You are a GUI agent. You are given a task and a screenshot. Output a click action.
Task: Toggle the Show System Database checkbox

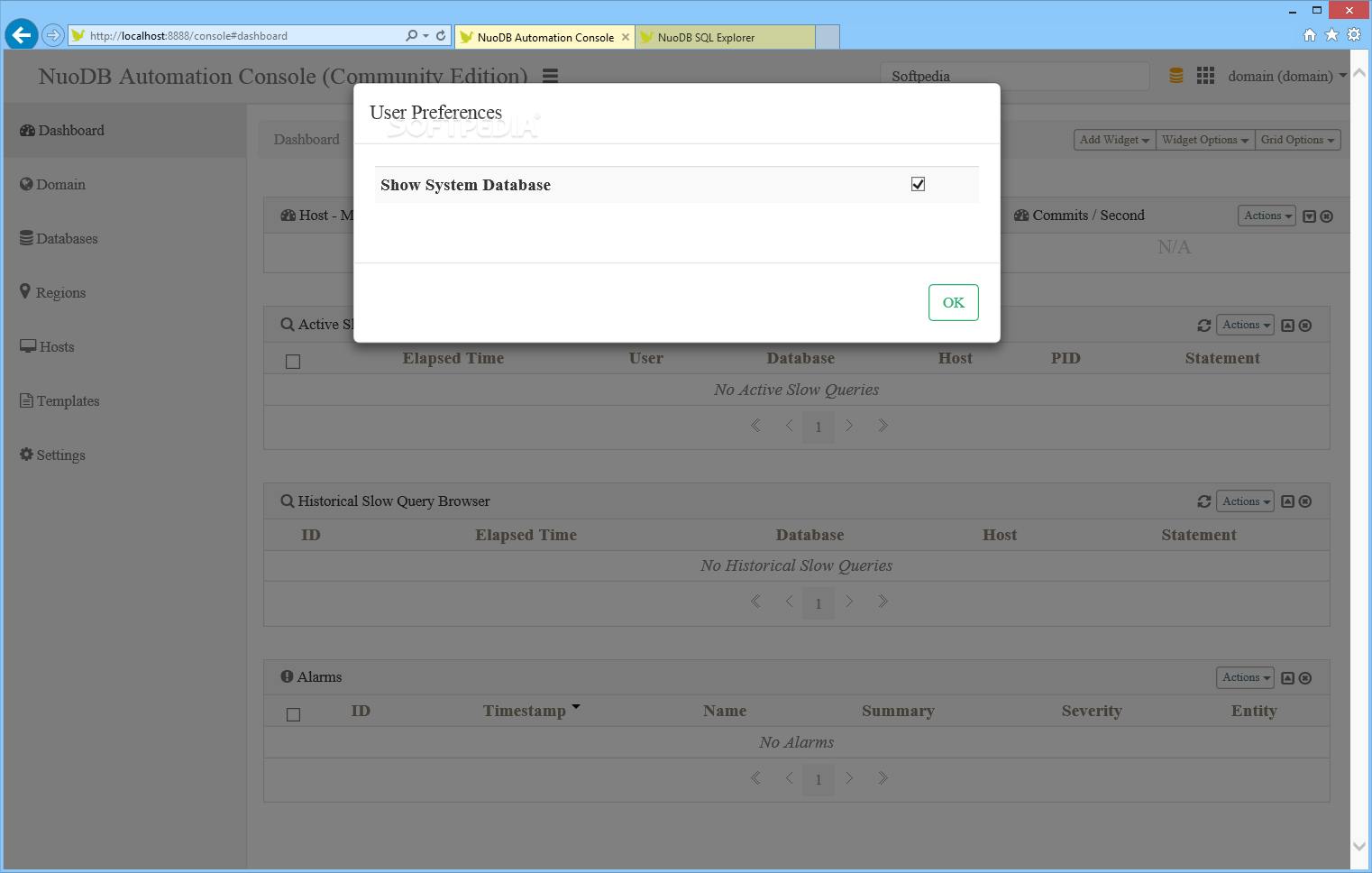pyautogui.click(x=918, y=184)
